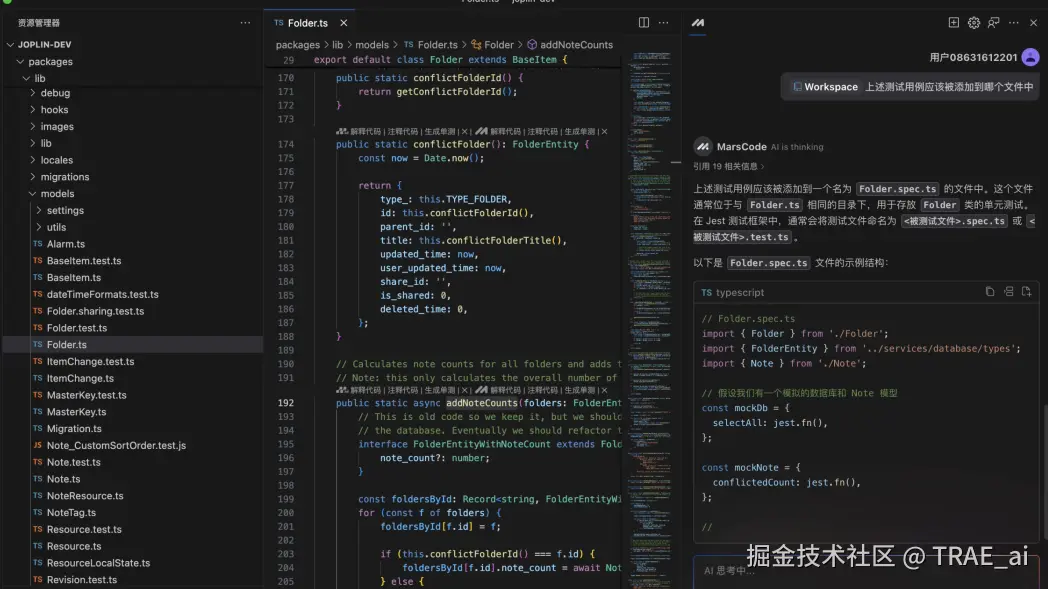Open Folder.sharing.test.ts file
The width and height of the screenshot is (1048, 589).
click(x=132, y=311)
